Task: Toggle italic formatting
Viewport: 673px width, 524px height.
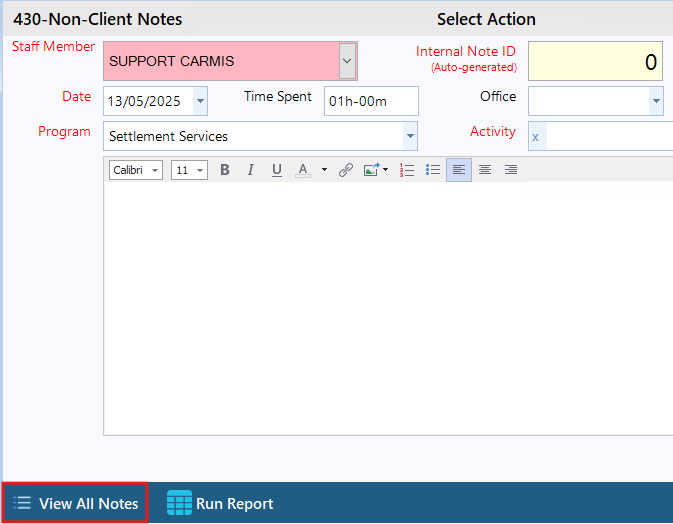Action: coord(251,170)
